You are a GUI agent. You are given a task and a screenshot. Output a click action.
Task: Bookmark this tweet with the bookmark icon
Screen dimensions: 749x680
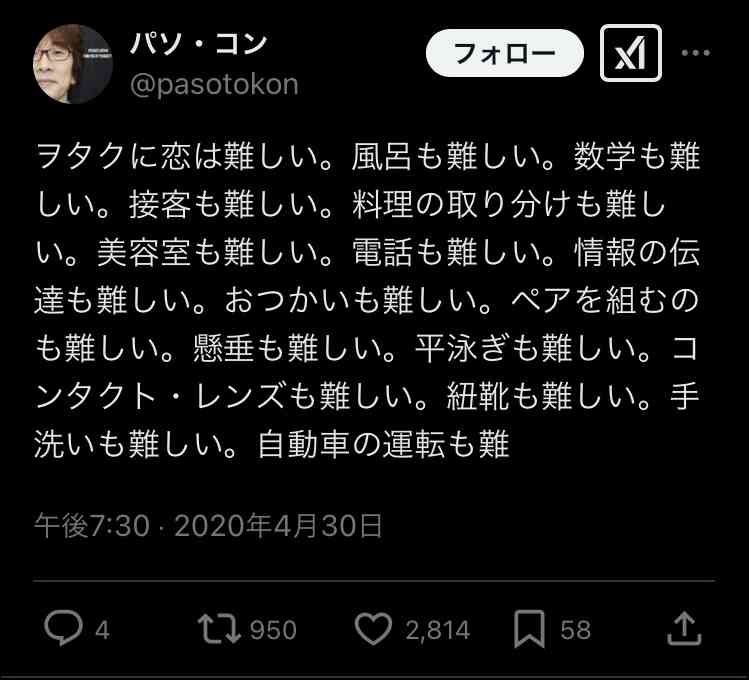[x=529, y=629]
